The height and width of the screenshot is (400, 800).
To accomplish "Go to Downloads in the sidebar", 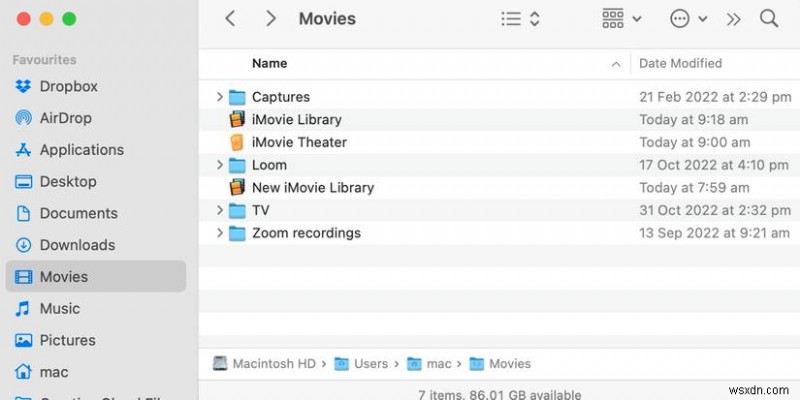I will point(65,245).
